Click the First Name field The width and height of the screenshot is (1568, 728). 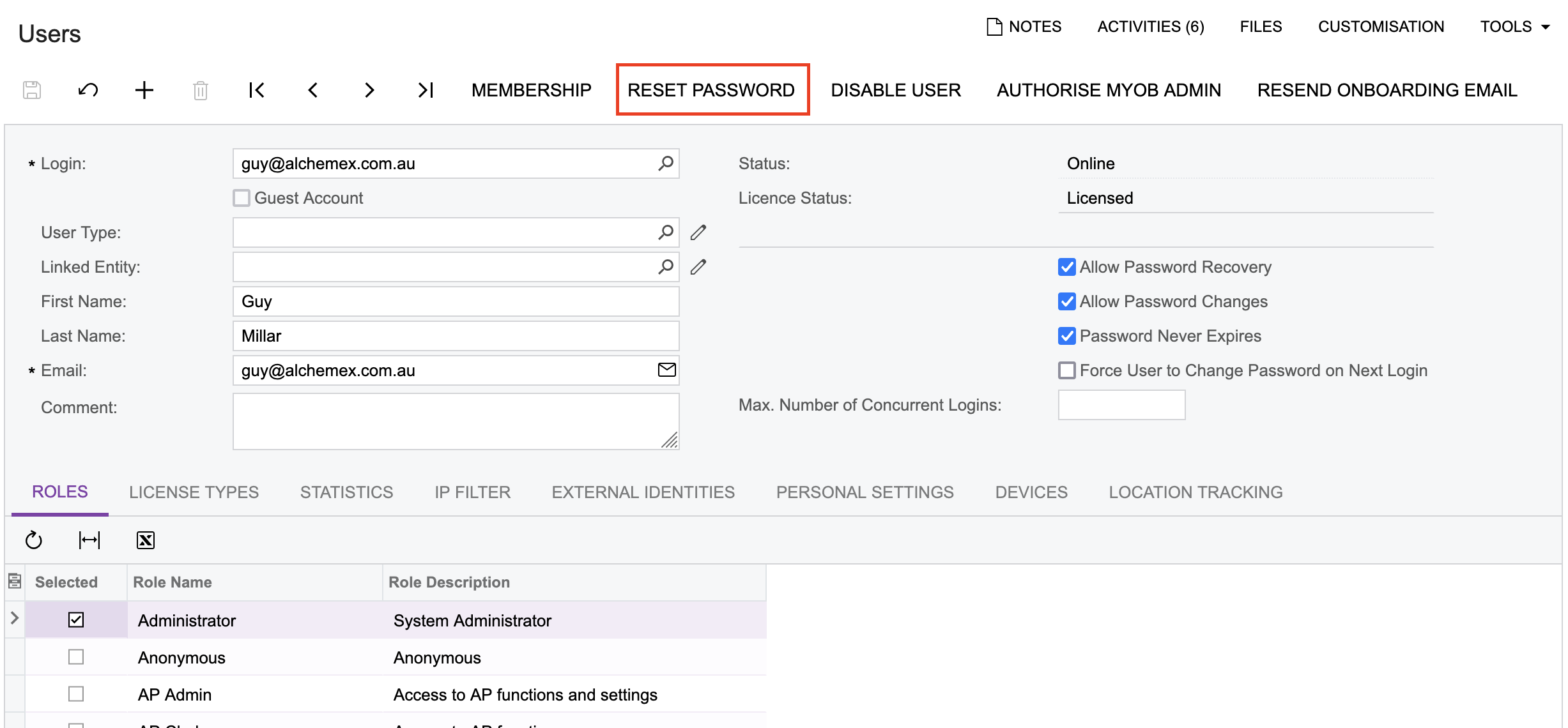tap(456, 301)
